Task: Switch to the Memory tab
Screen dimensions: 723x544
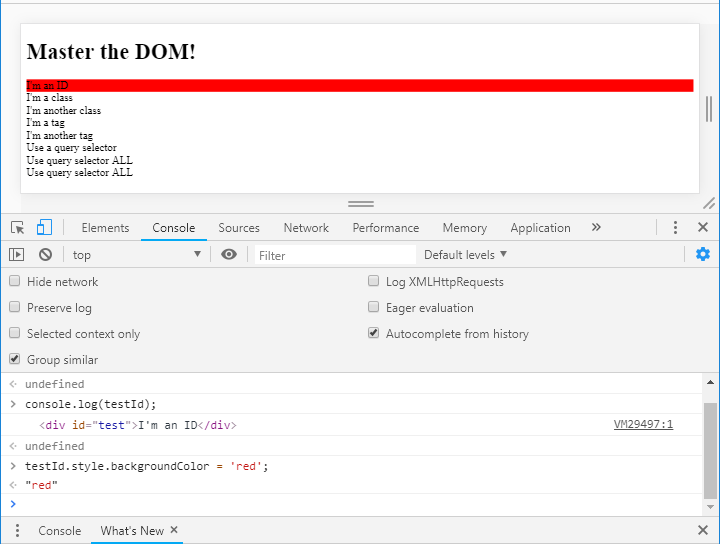Action: [465, 228]
